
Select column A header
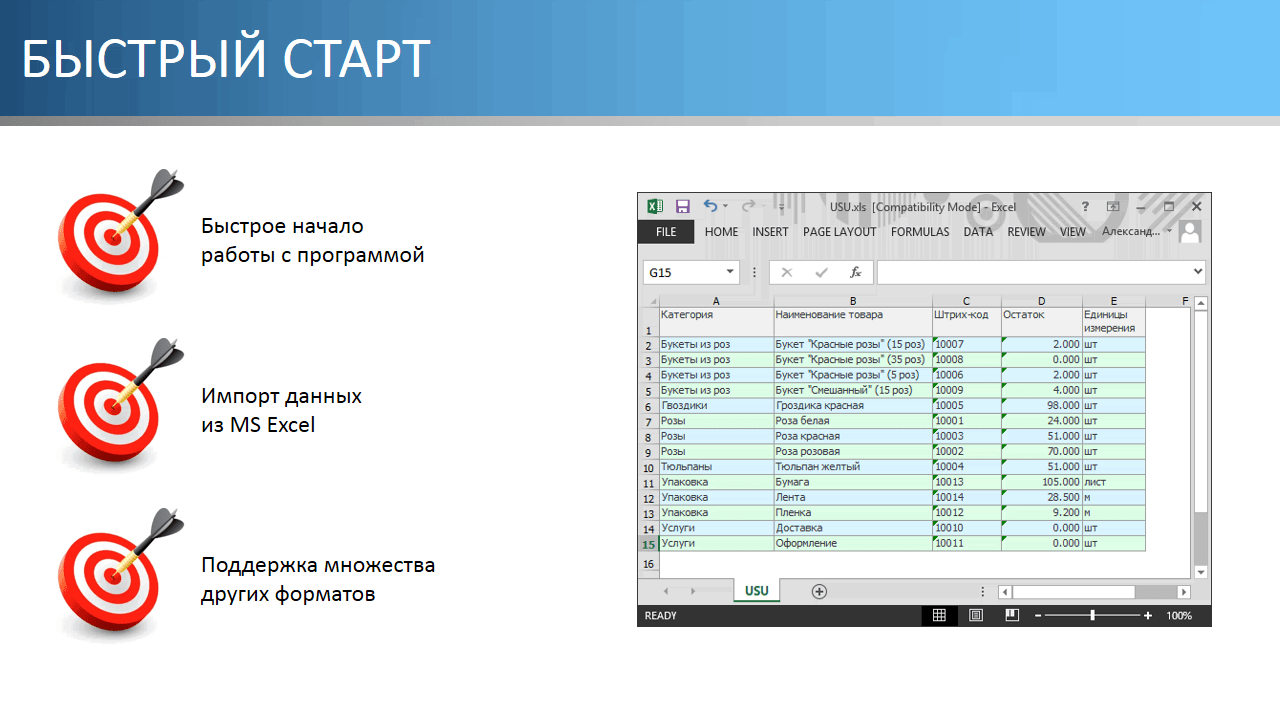coord(716,301)
